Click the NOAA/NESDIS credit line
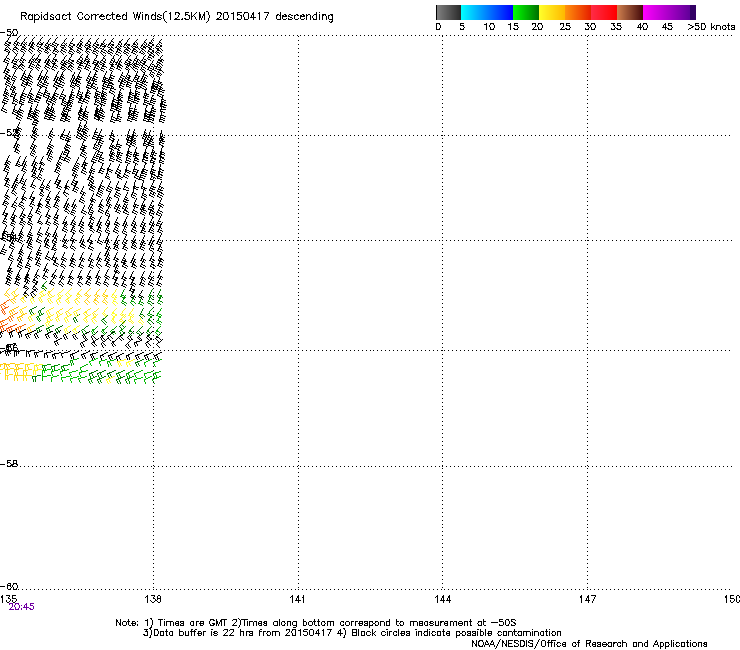The height and width of the screenshot is (650, 740). [x=589, y=644]
